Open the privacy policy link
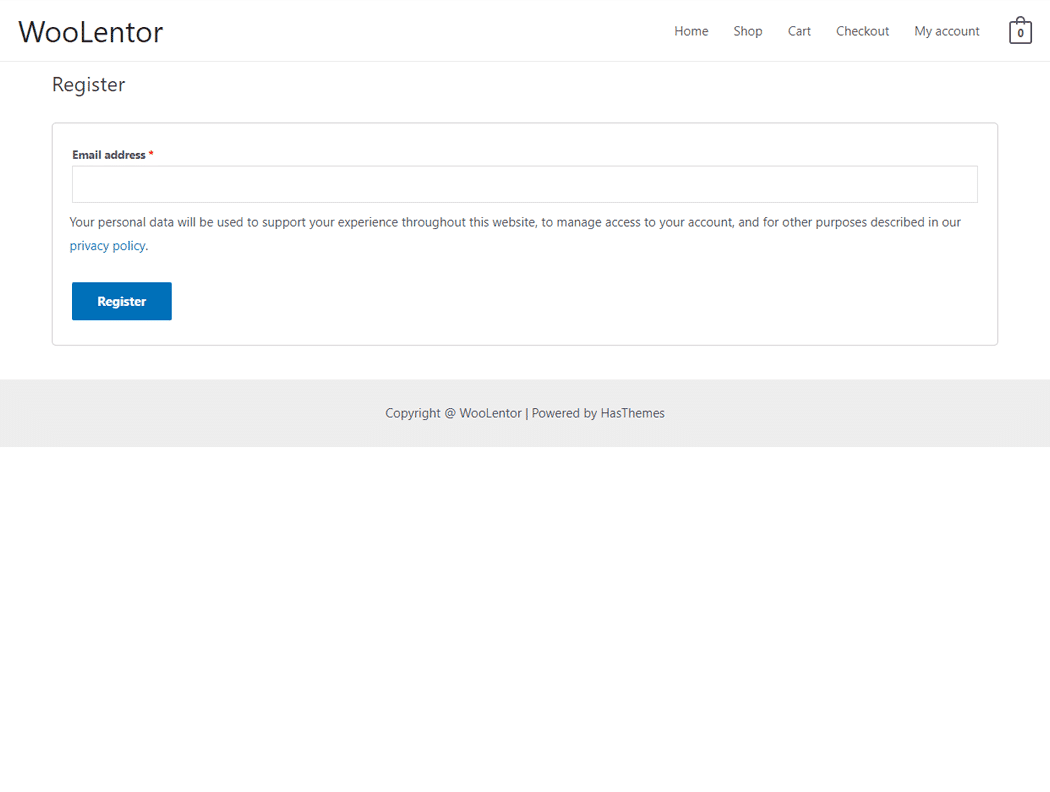The height and width of the screenshot is (792, 1050). coord(107,246)
